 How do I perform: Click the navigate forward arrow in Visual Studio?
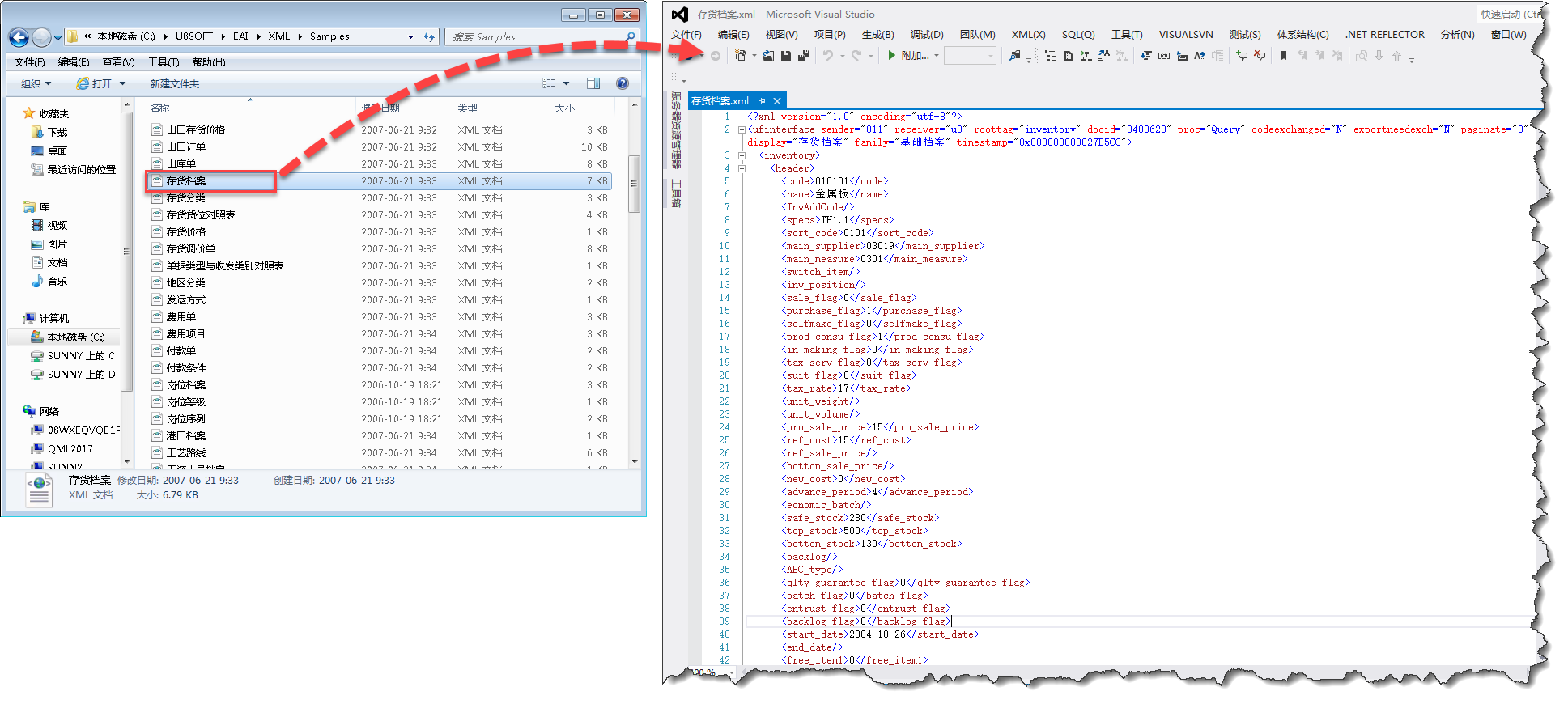coord(715,56)
